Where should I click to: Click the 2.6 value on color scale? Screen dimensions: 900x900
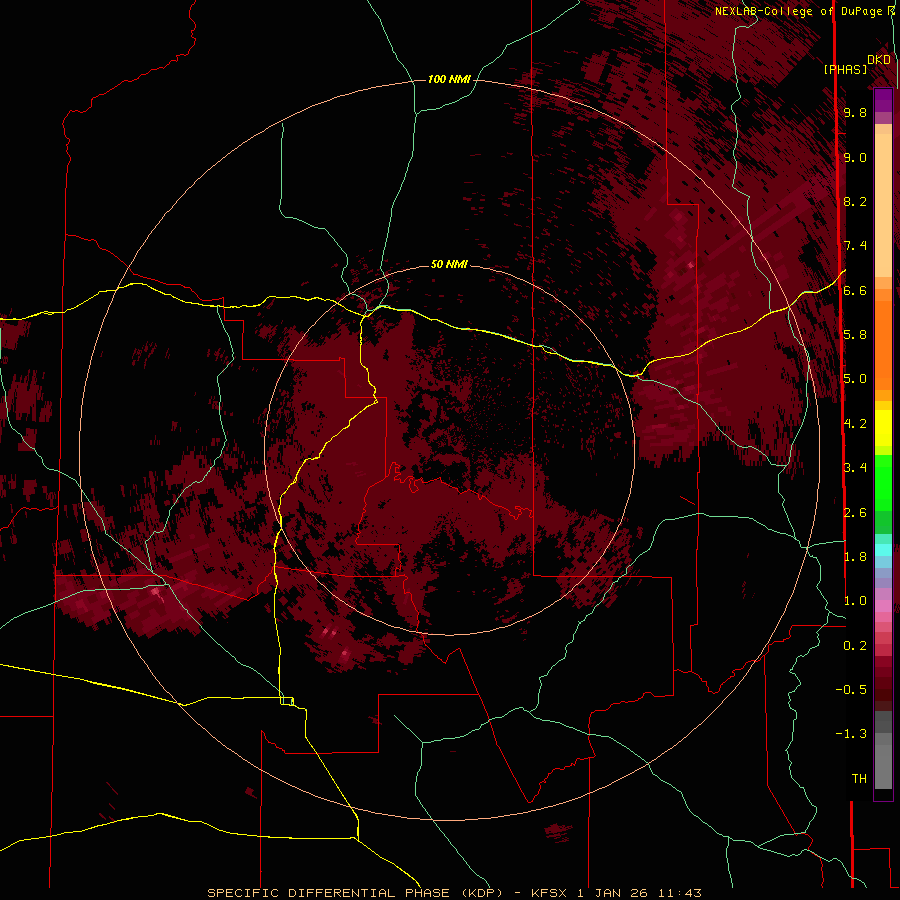click(x=855, y=513)
